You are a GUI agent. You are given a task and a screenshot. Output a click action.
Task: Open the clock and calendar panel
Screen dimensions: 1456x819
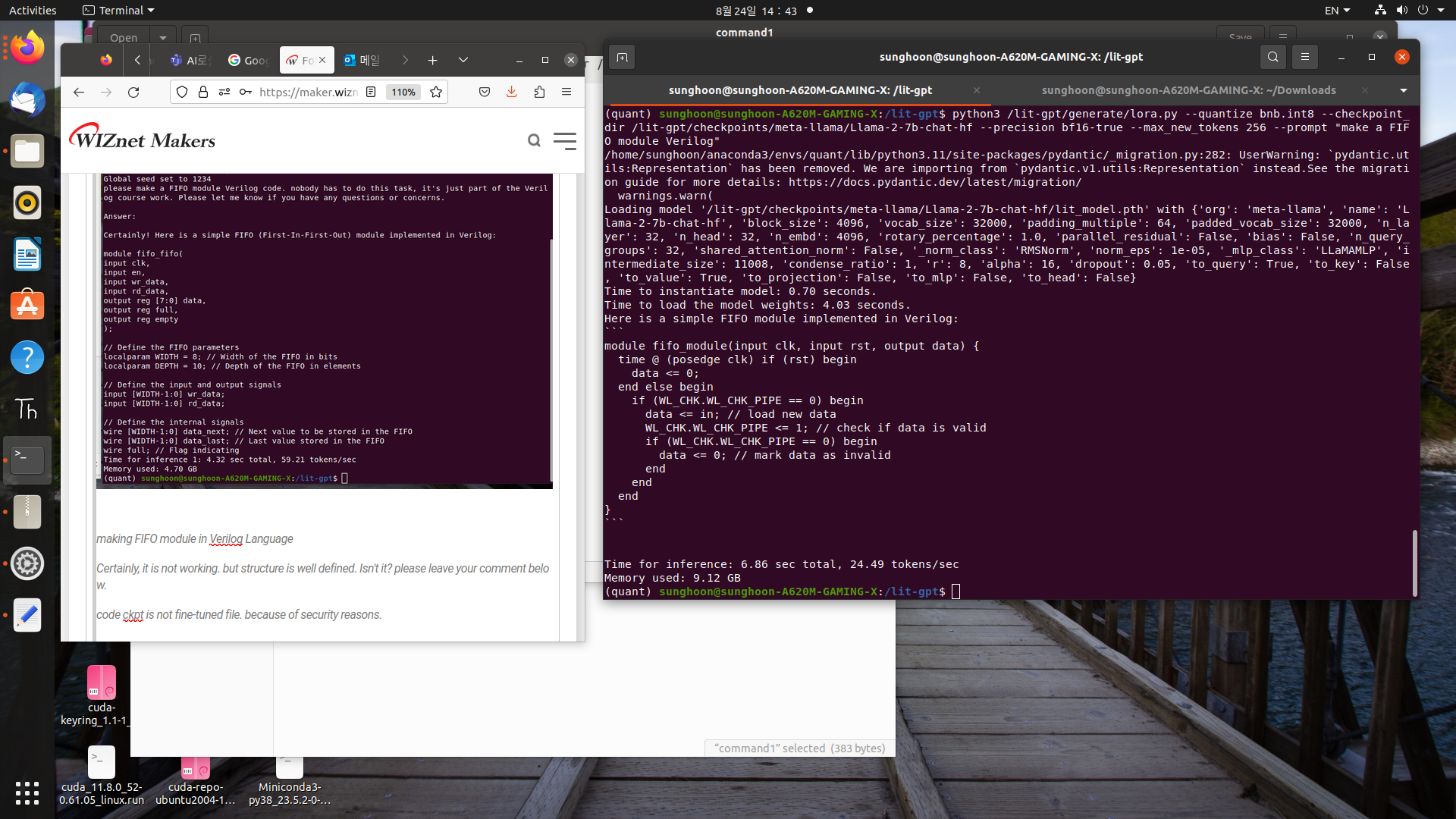756,11
